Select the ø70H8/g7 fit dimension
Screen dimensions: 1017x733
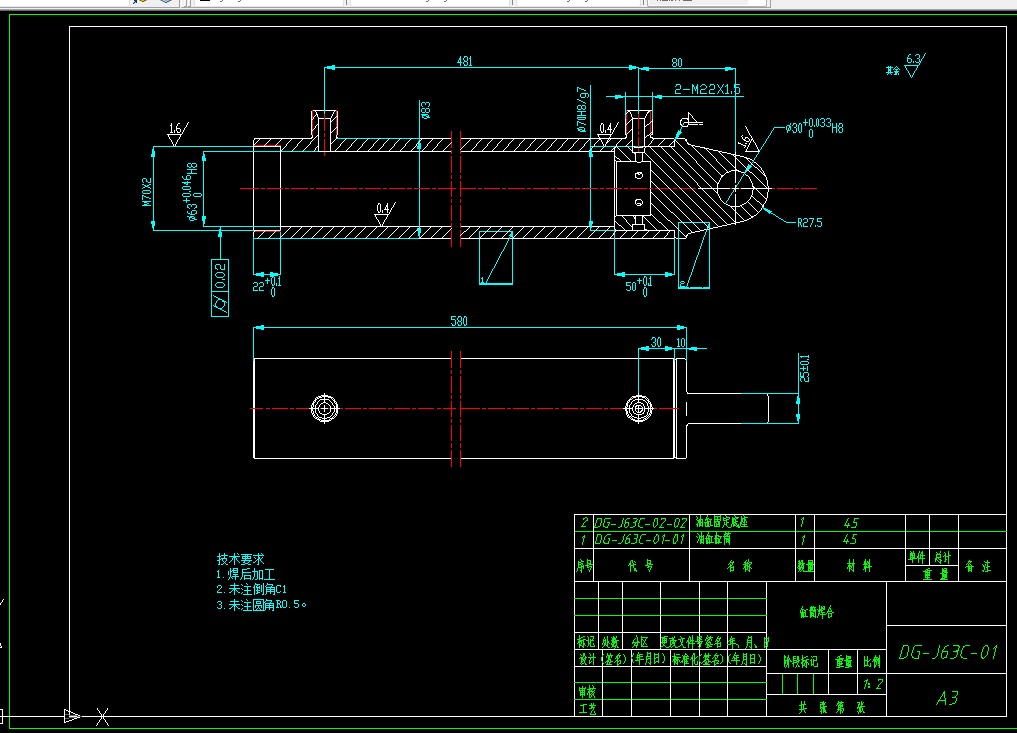582,110
